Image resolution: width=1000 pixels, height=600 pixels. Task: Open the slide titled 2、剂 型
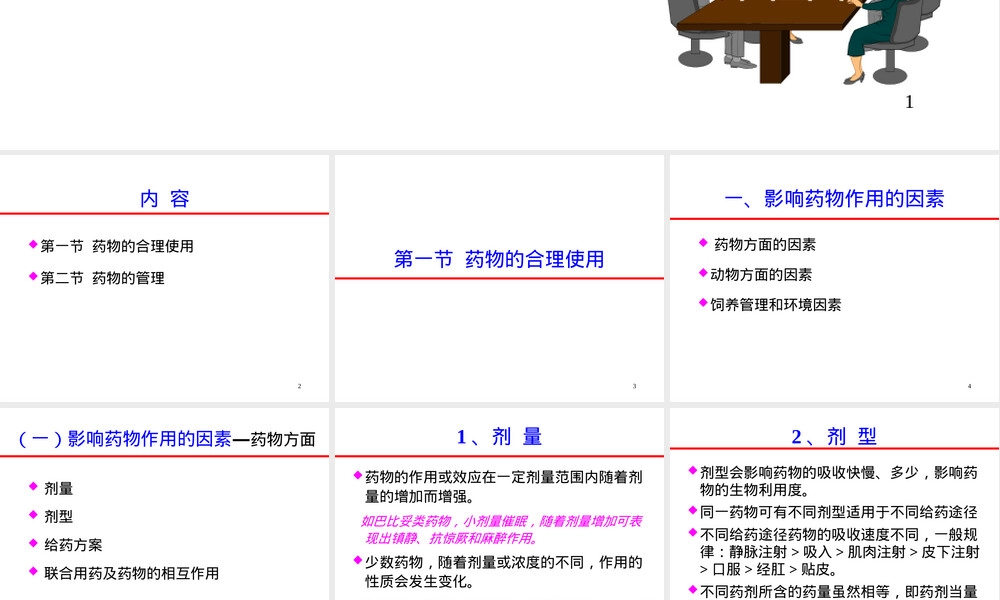click(x=834, y=504)
